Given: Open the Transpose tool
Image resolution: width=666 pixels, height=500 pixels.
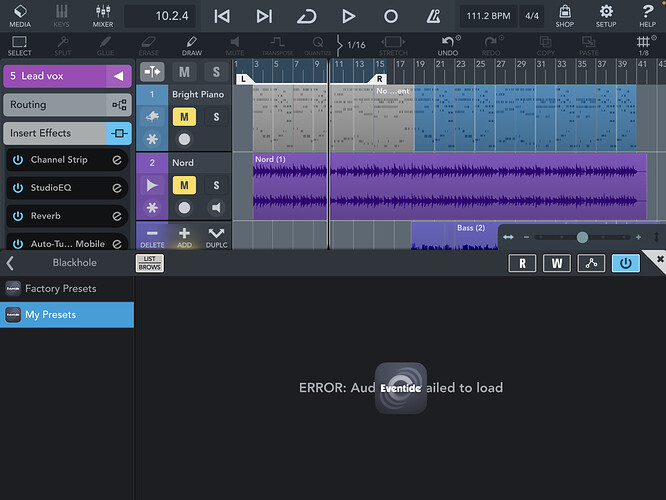Looking at the screenshot, I should pyautogui.click(x=277, y=45).
